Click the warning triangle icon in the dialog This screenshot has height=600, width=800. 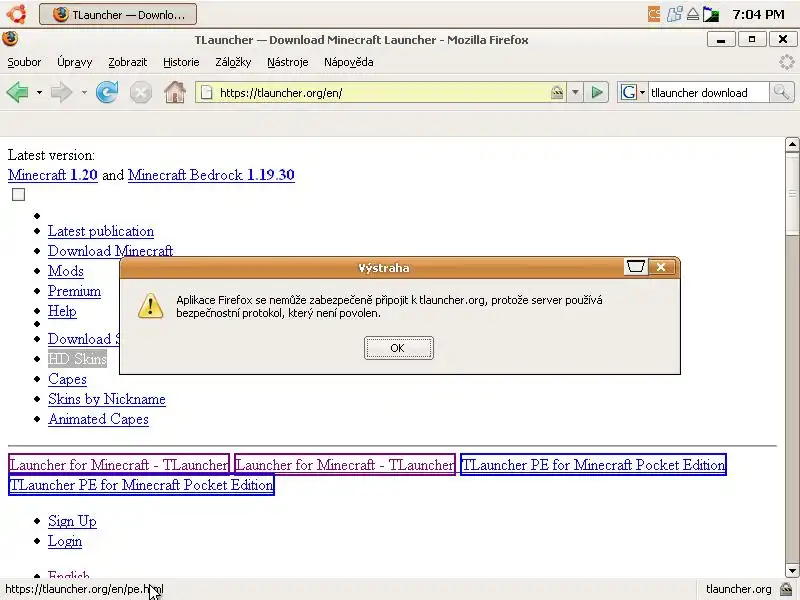pos(151,306)
